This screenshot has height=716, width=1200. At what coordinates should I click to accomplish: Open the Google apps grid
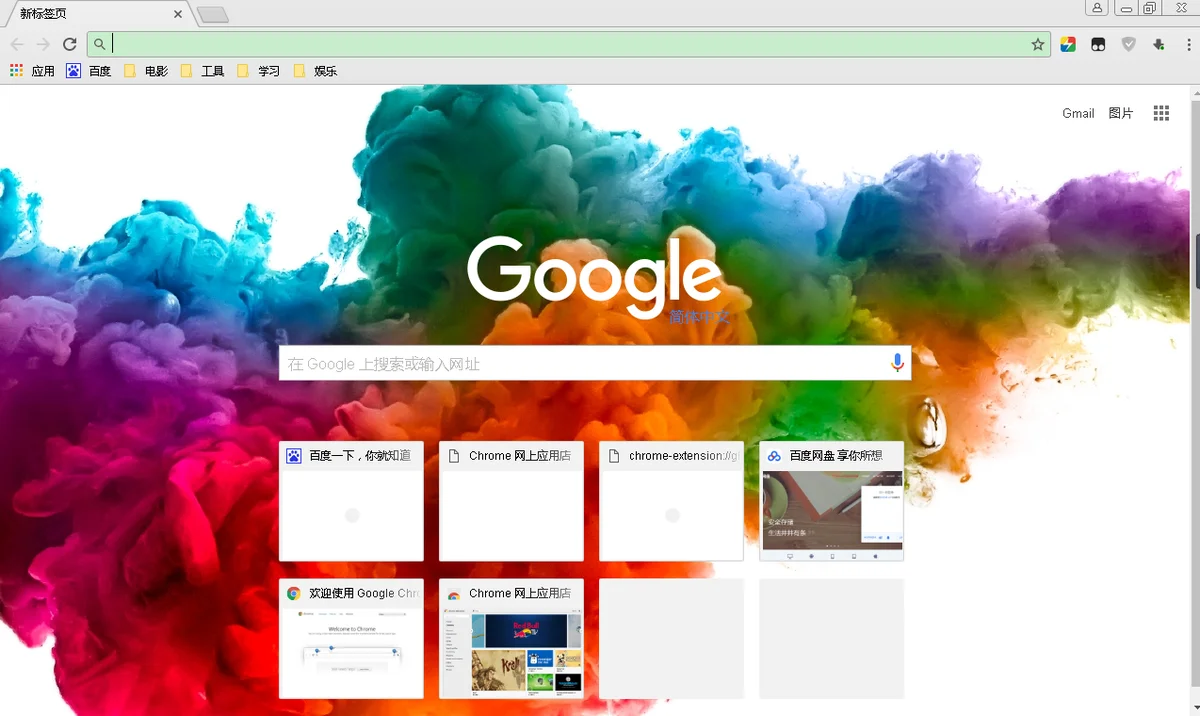pyautogui.click(x=1161, y=113)
